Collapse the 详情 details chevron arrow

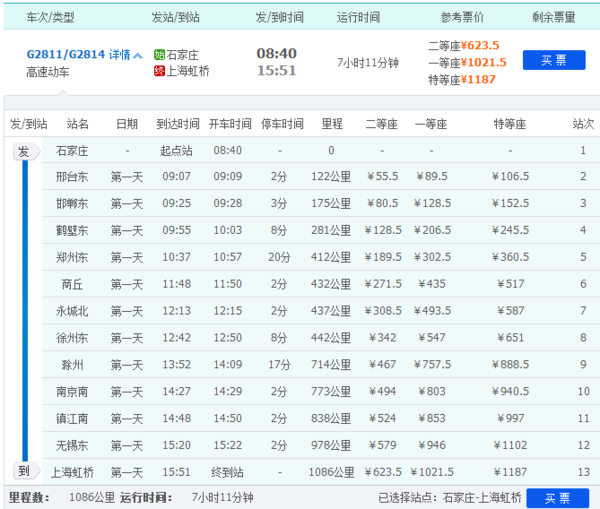138,55
